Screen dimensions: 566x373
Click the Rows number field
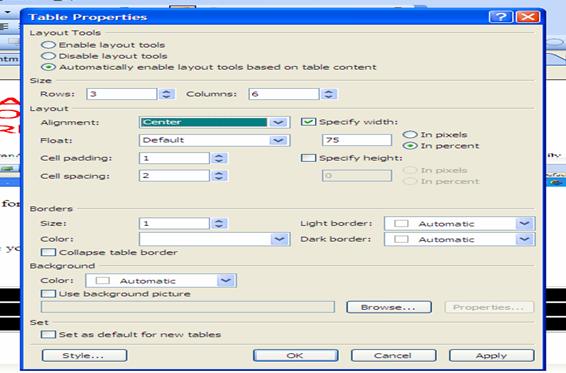[x=122, y=94]
